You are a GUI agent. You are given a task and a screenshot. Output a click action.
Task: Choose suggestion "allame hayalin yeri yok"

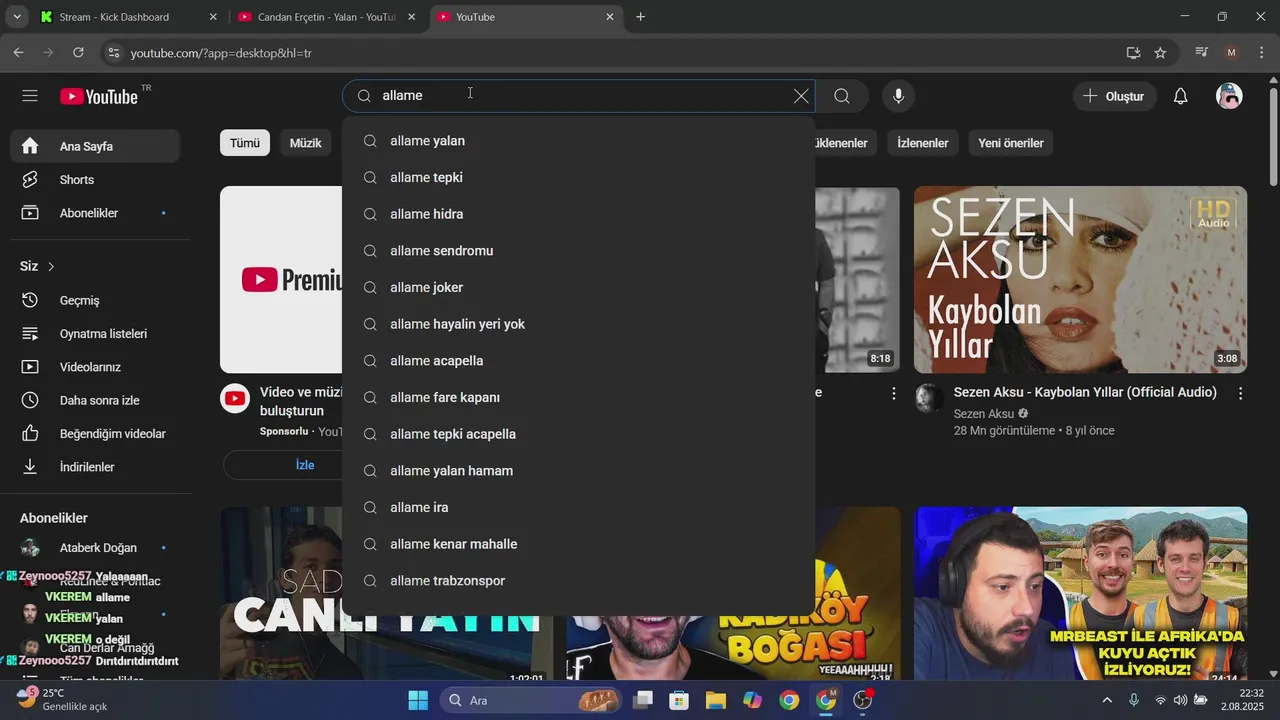click(x=578, y=324)
